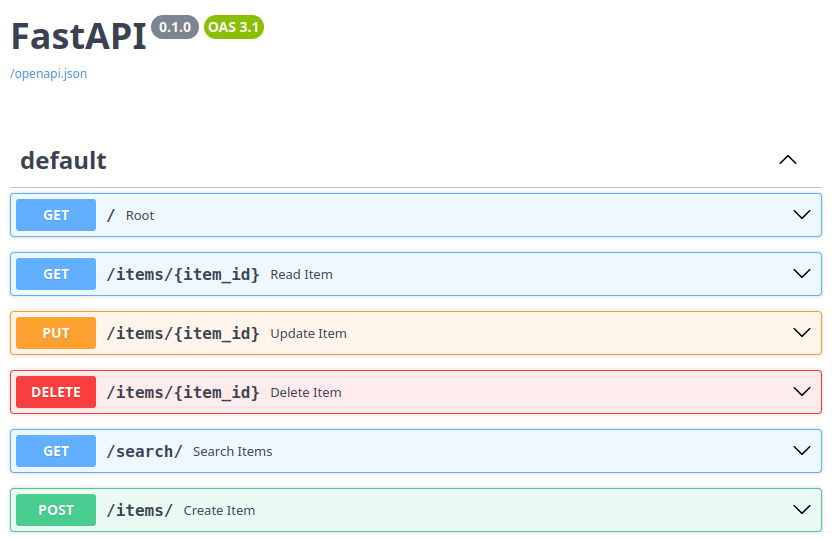This screenshot has height=538, width=834.
Task: Click the /items/{item_id} path for Update Item
Action: [x=183, y=334]
